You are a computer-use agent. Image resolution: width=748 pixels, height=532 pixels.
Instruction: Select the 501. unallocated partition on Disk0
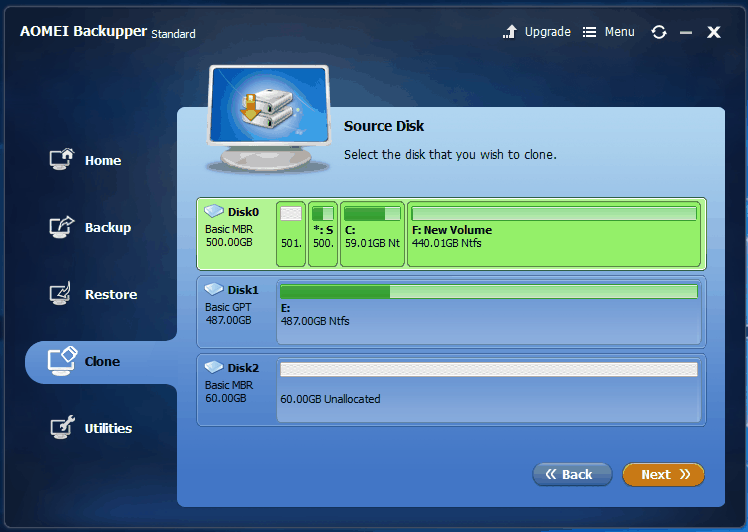291,234
